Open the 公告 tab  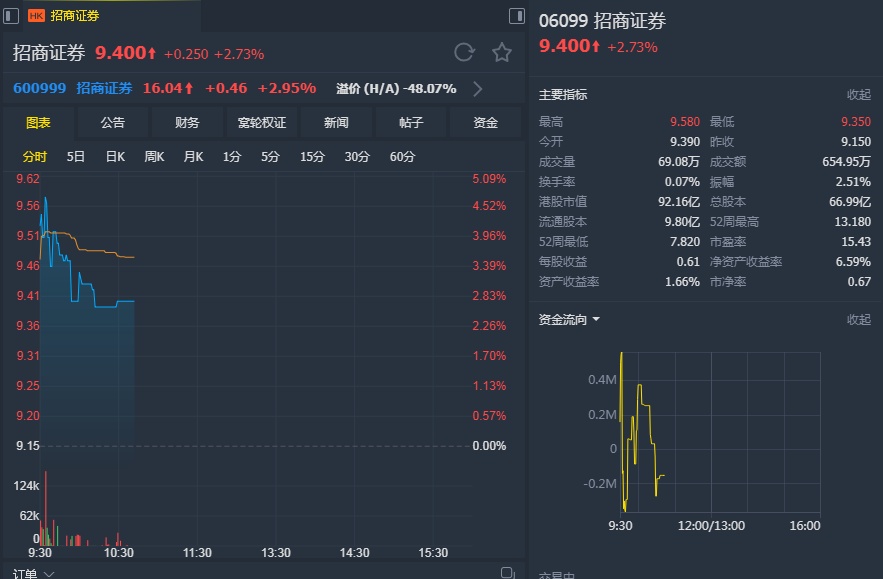coord(113,123)
